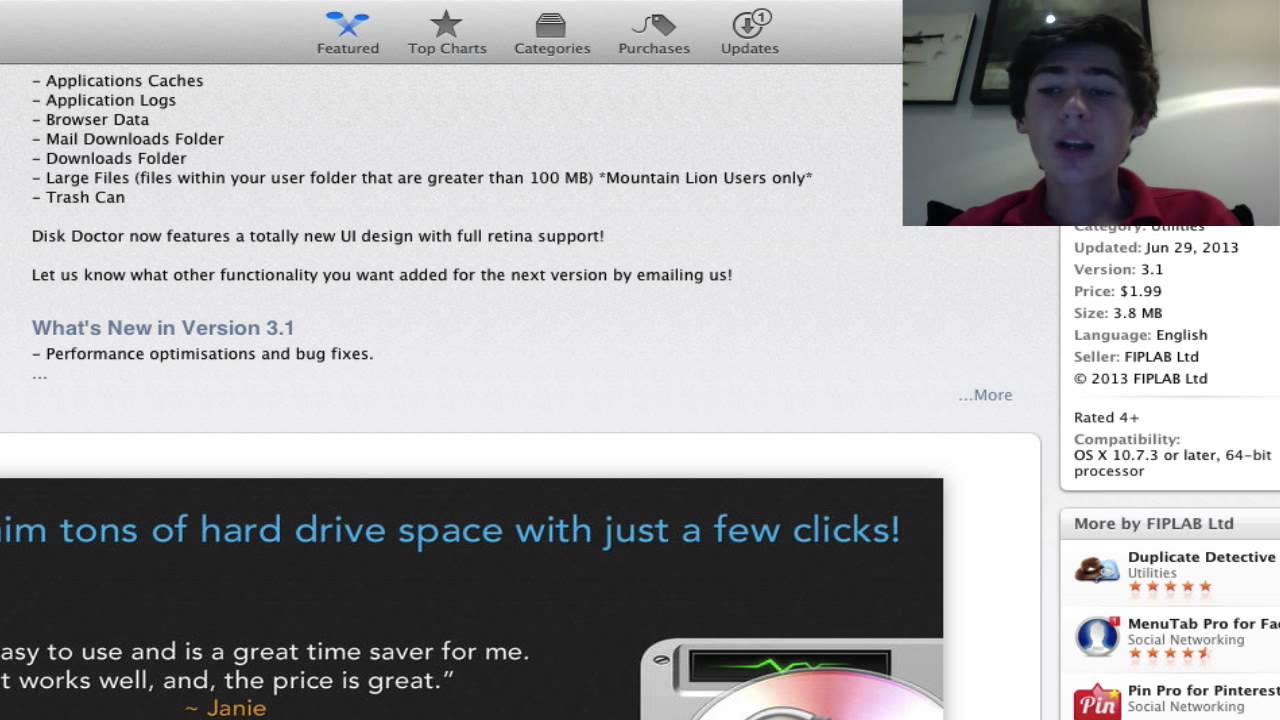Screen dimensions: 1280x720
Task: Click the '© 2013 FIPLAB Ltd' text
Action: pyautogui.click(x=1141, y=379)
